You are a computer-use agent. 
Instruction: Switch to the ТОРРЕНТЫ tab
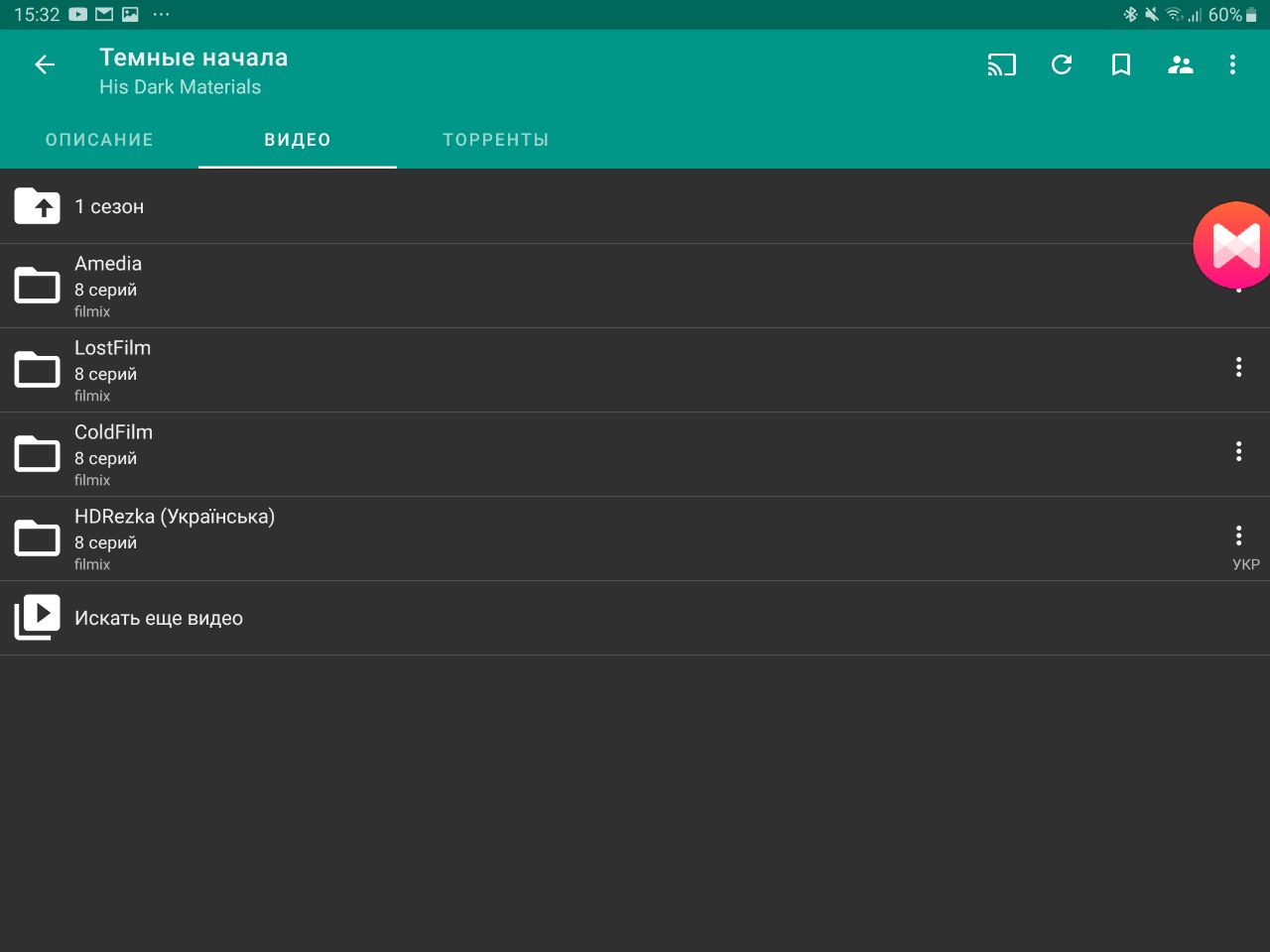click(x=496, y=140)
